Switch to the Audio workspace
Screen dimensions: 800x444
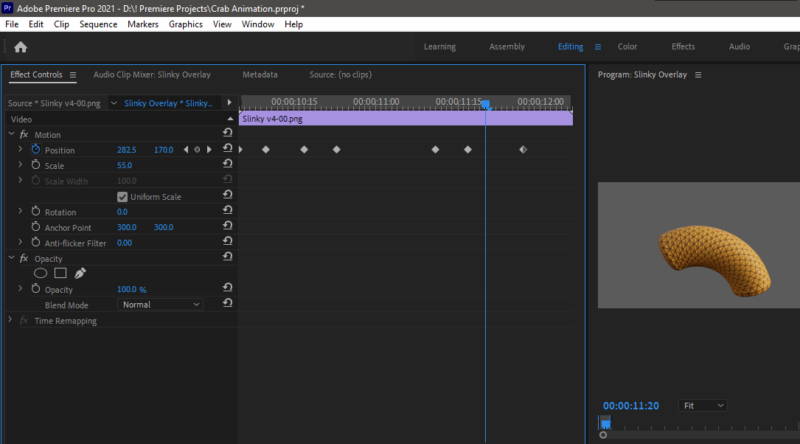(x=739, y=46)
